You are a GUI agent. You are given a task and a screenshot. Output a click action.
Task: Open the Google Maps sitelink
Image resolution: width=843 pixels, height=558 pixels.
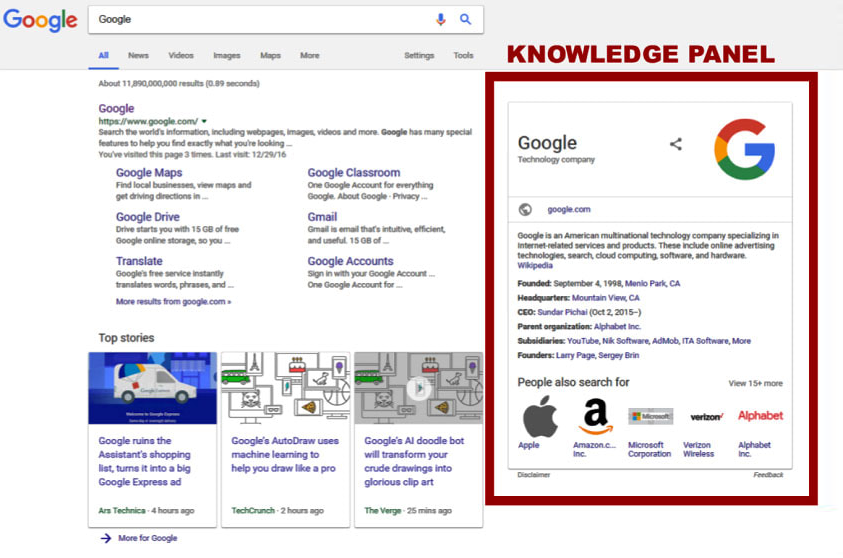tap(149, 173)
